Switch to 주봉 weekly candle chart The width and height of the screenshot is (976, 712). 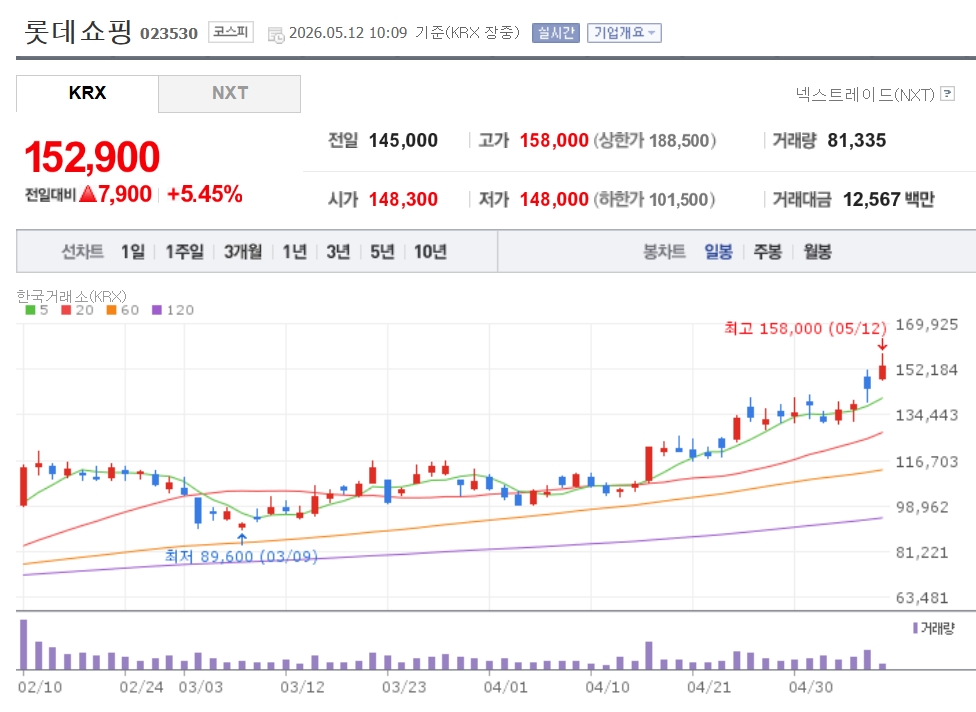767,251
